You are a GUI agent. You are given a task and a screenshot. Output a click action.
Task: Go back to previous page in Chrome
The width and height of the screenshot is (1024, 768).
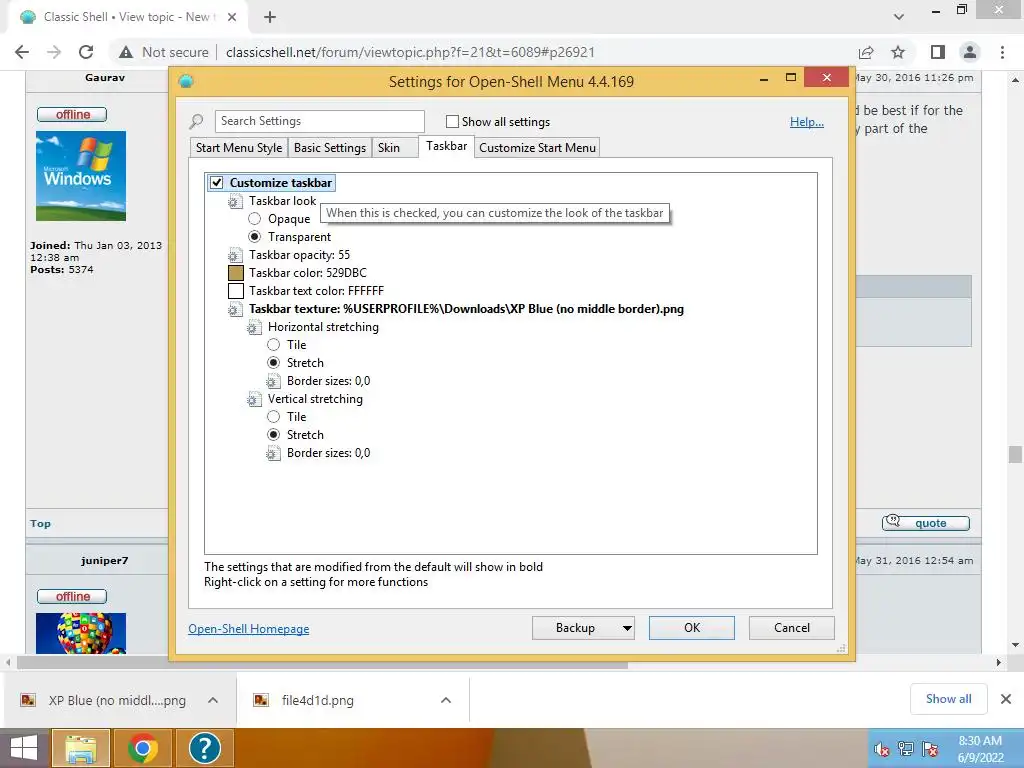pyautogui.click(x=22, y=52)
